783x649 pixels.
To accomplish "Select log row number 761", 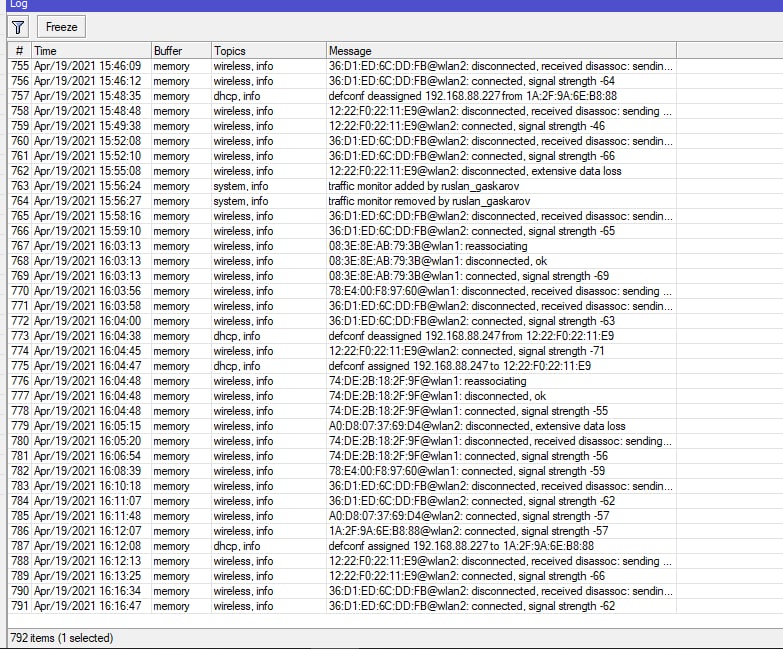I will click(x=342, y=156).
